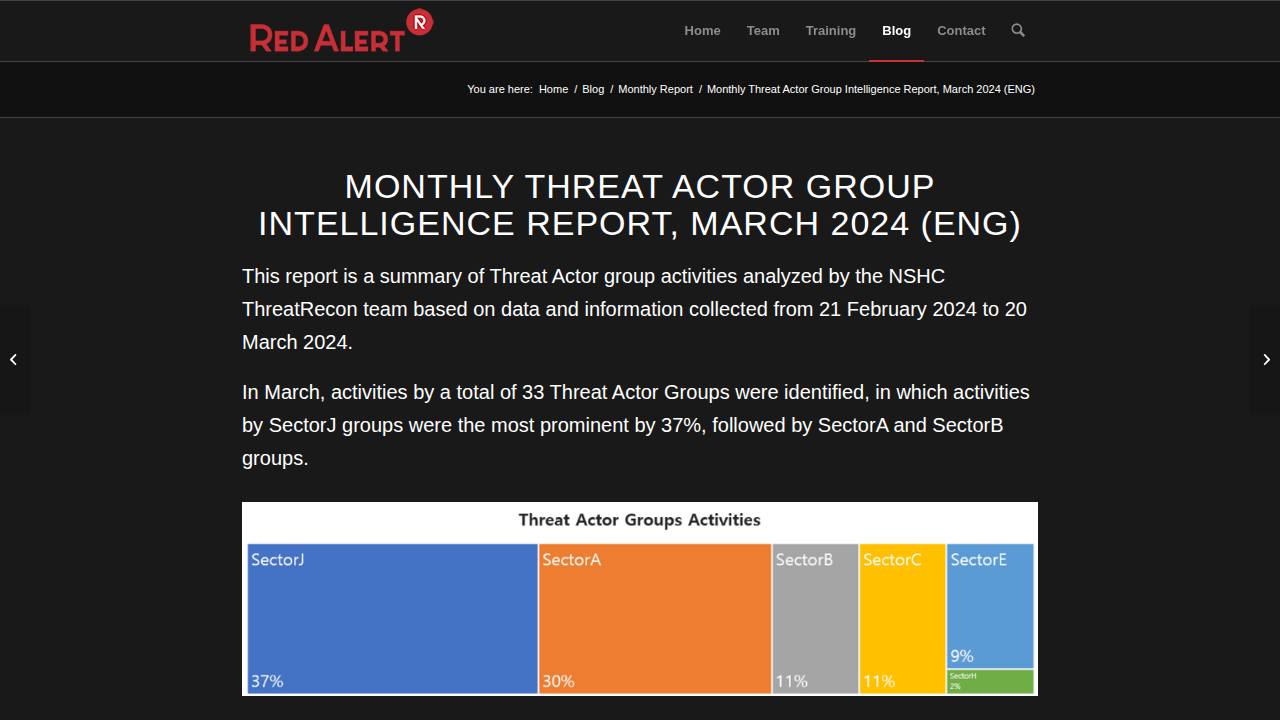Screen dimensions: 1280x720
Task: Open the Training menu item
Action: click(x=831, y=31)
